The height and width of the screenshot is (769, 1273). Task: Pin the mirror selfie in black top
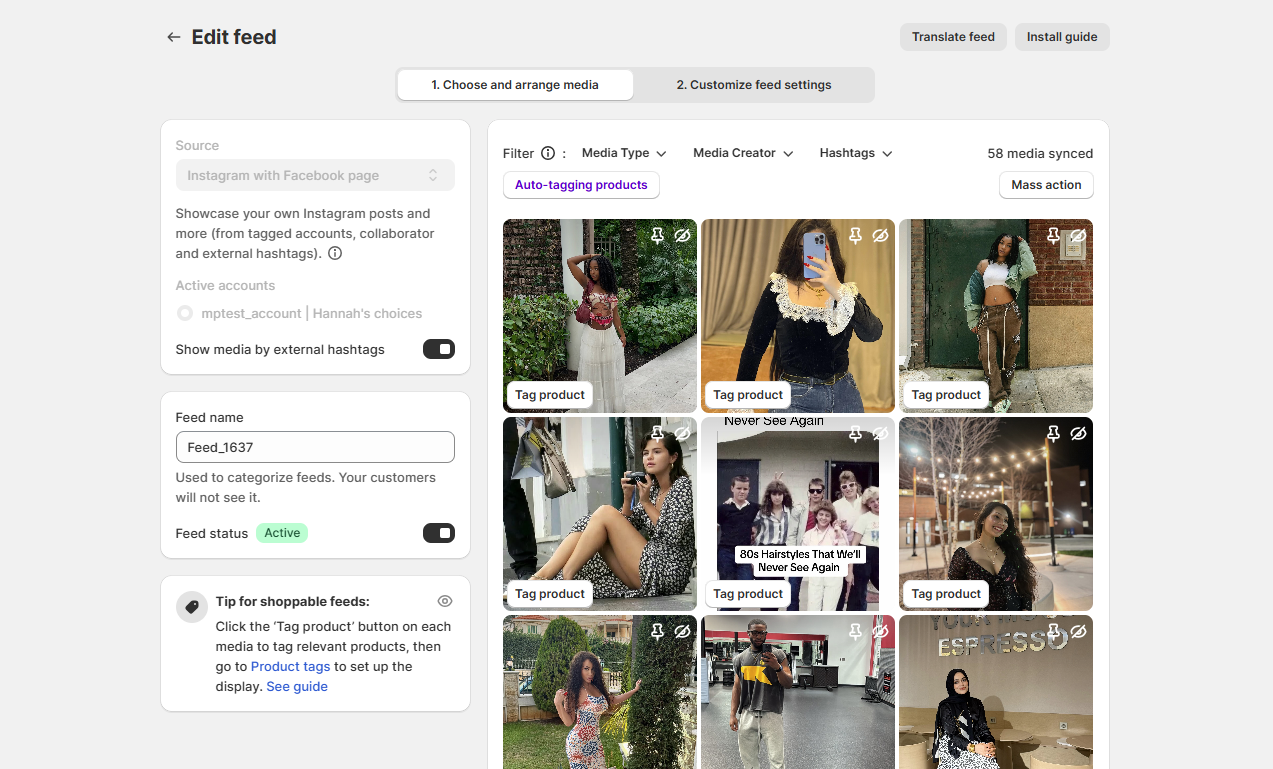[855, 235]
